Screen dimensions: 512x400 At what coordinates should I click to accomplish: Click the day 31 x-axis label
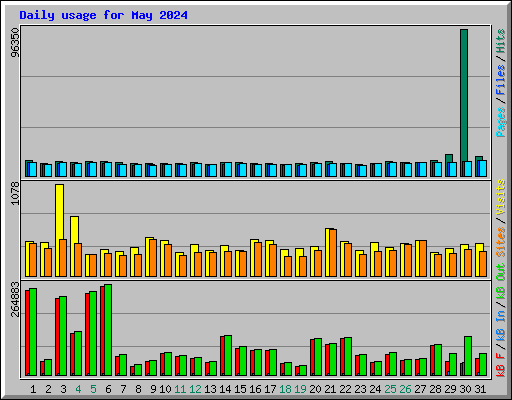(x=480, y=389)
